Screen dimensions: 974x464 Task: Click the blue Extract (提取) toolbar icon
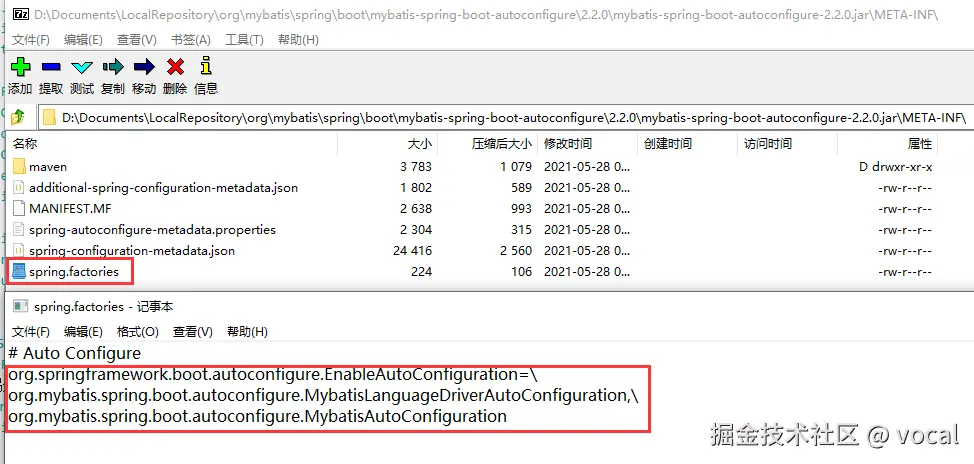click(51, 66)
